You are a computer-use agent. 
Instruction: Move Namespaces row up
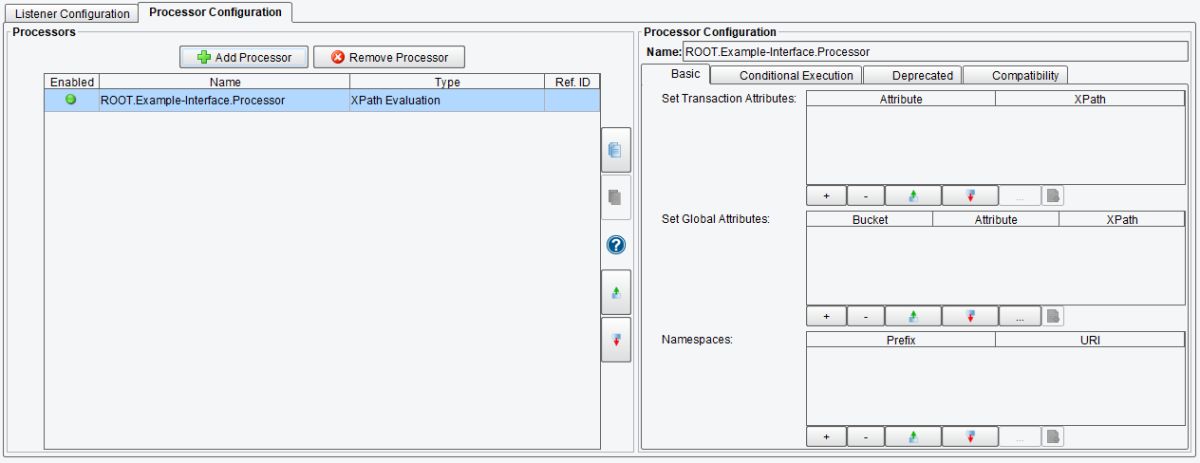(912, 437)
